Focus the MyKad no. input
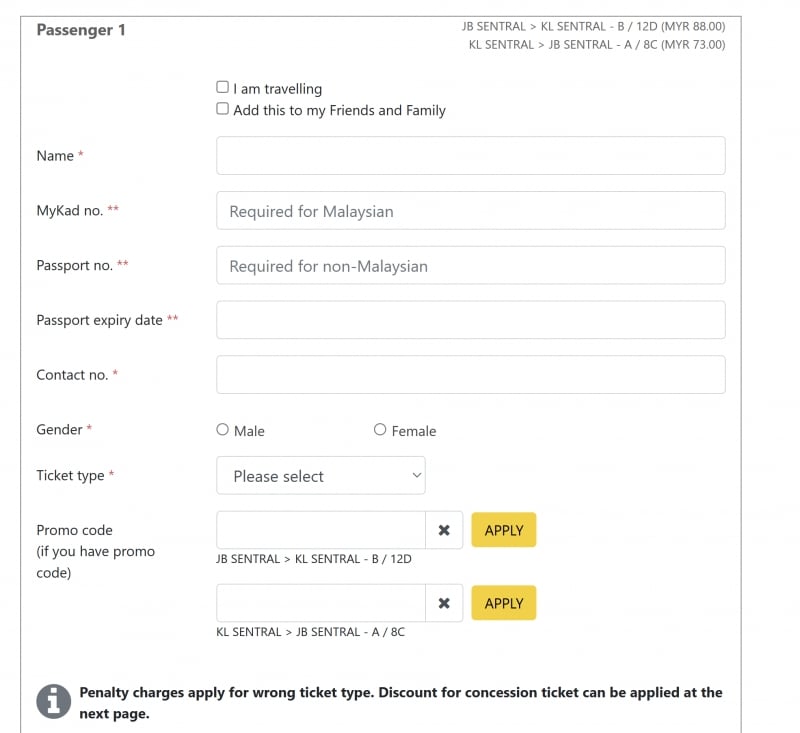This screenshot has height=733, width=800. (470, 211)
